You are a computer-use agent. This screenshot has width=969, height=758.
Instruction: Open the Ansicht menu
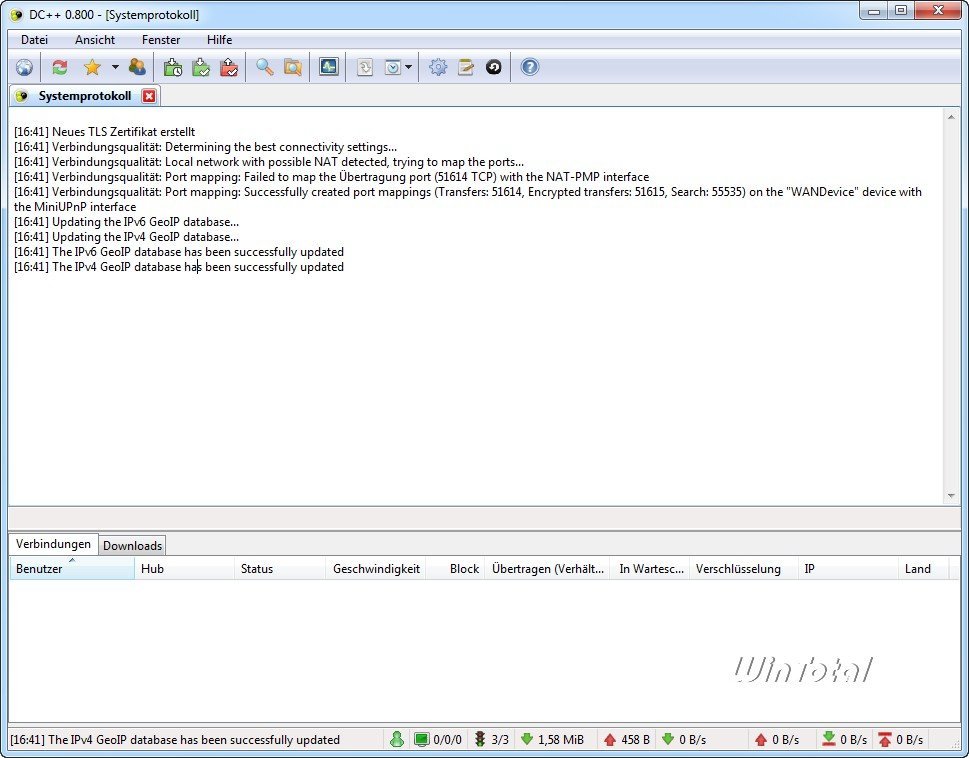click(95, 40)
